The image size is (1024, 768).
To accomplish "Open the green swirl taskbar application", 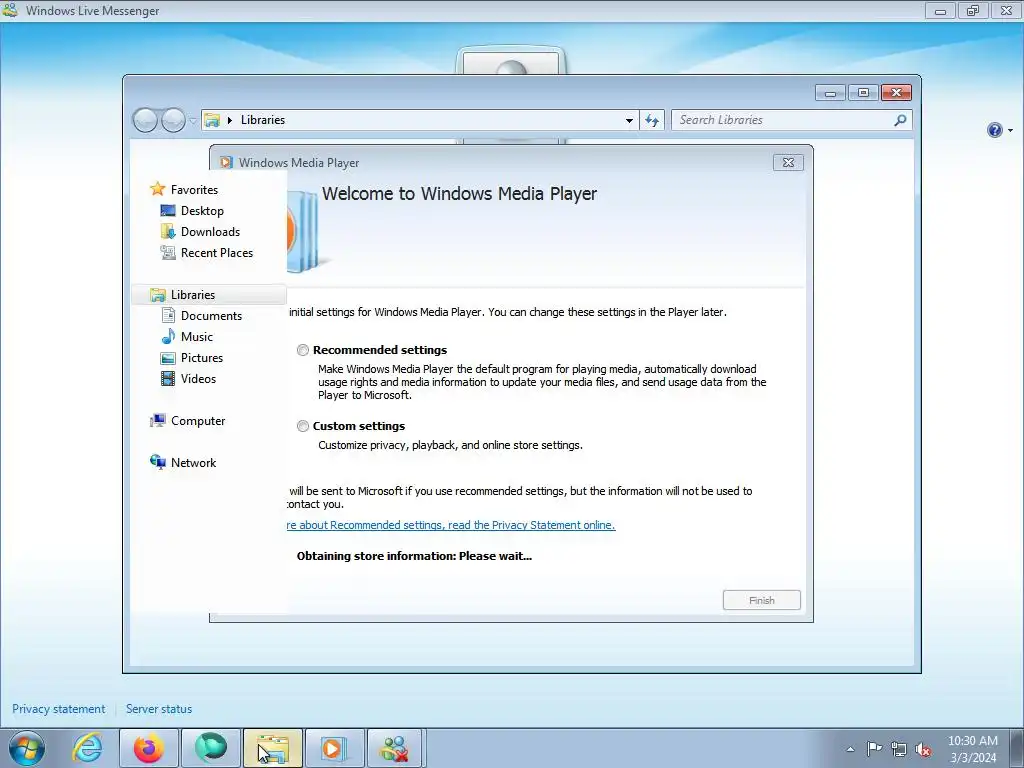I will click(210, 748).
